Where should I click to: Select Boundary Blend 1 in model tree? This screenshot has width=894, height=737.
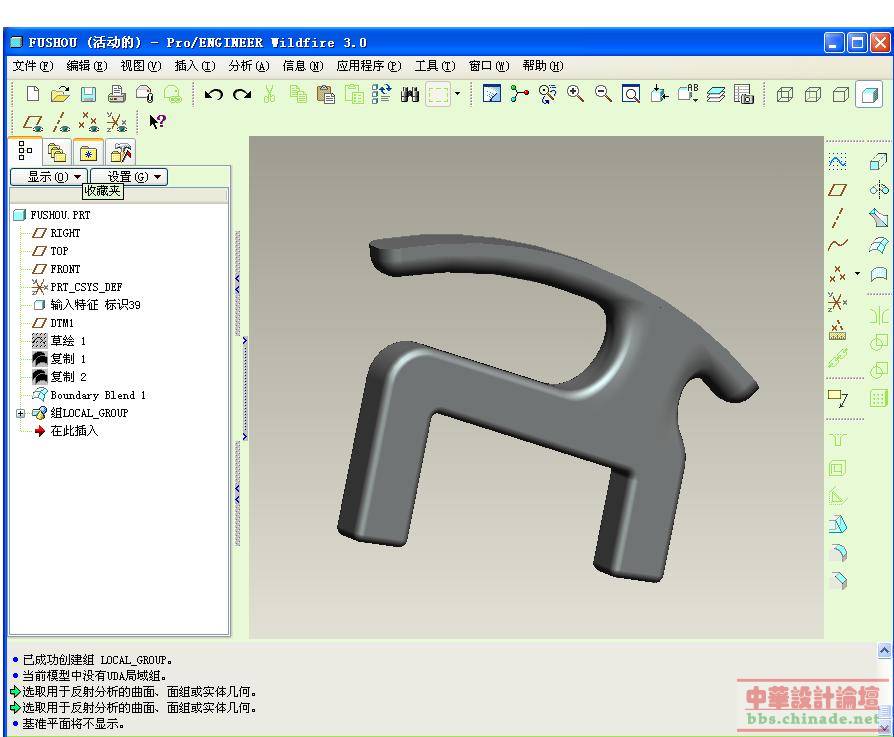[x=97, y=395]
